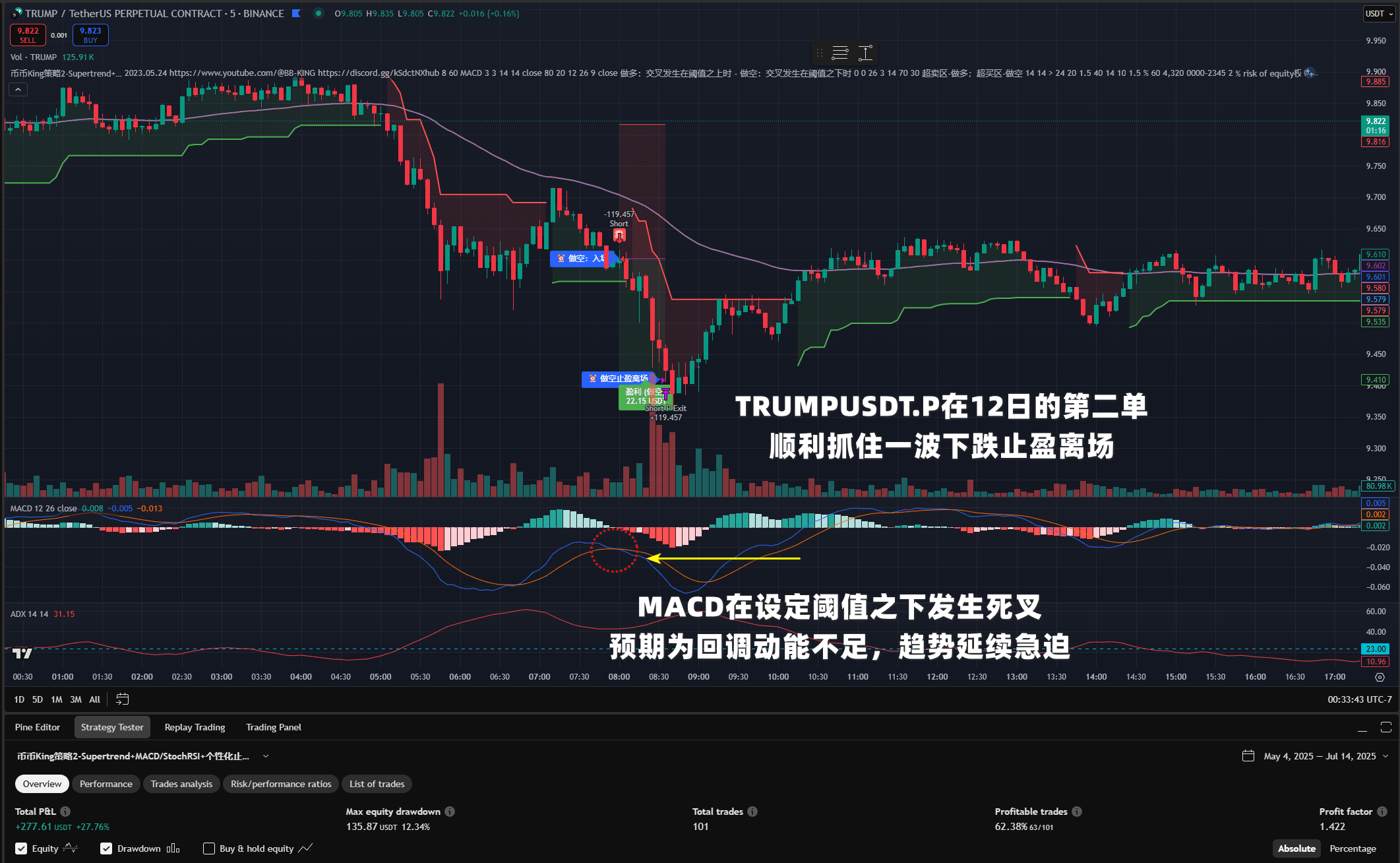1400x863 pixels.
Task: Select the Percentage display mode
Action: click(x=1353, y=848)
